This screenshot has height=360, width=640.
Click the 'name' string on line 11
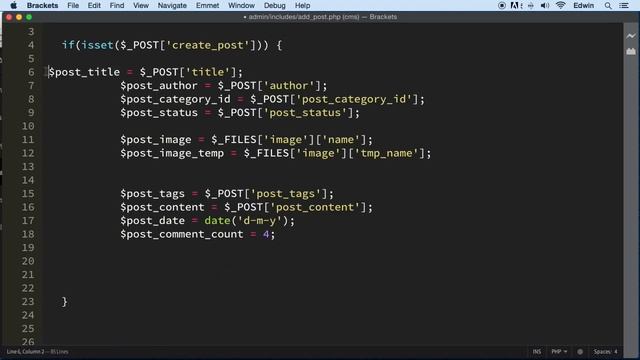tap(341, 140)
